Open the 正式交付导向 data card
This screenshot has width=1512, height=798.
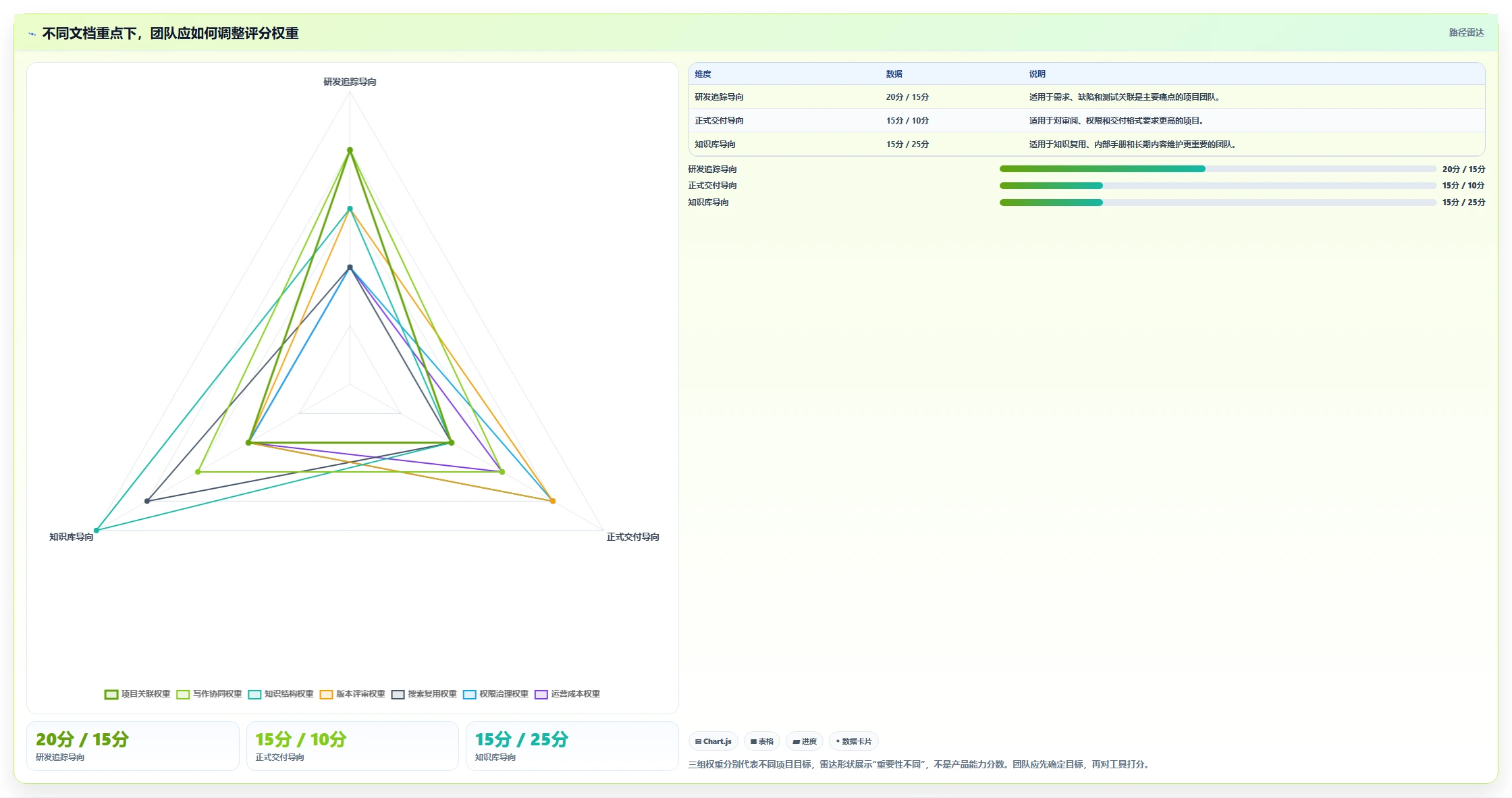click(352, 746)
